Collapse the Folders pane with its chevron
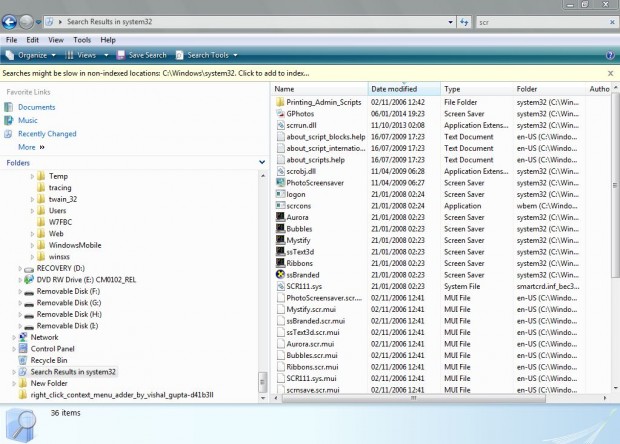Viewport: 620px width, 444px height. tap(262, 162)
